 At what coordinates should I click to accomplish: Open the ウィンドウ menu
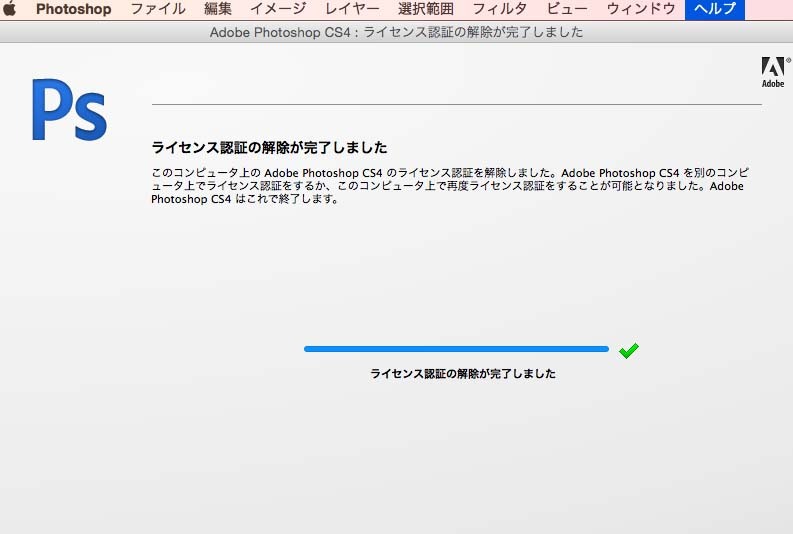(x=641, y=9)
